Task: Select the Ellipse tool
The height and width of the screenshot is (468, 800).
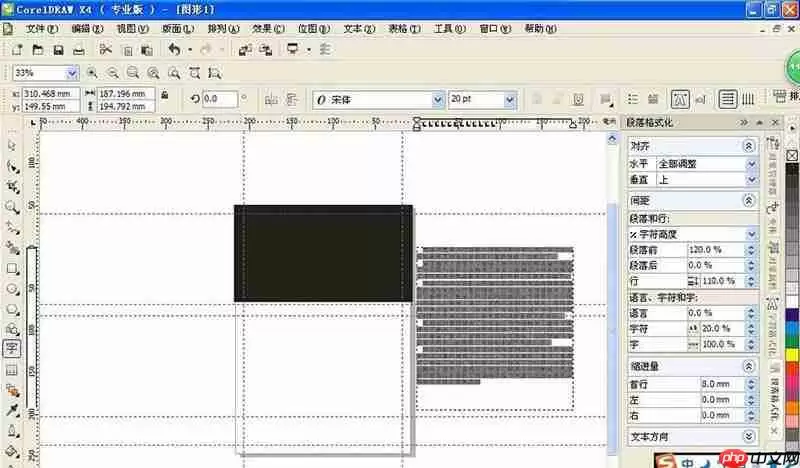Action: pos(13,289)
